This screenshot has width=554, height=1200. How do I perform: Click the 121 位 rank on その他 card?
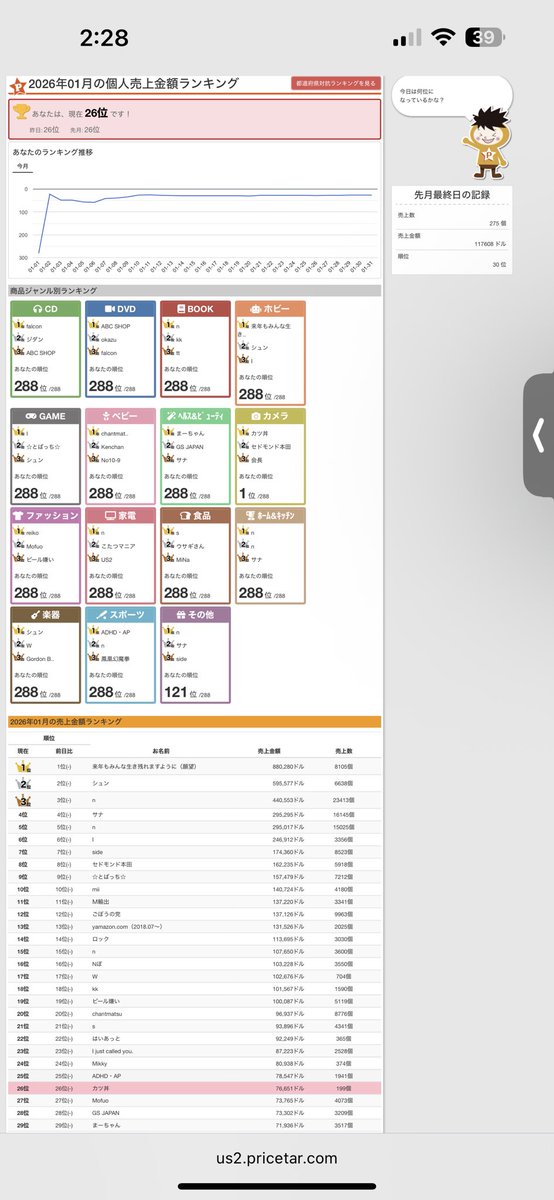click(185, 691)
